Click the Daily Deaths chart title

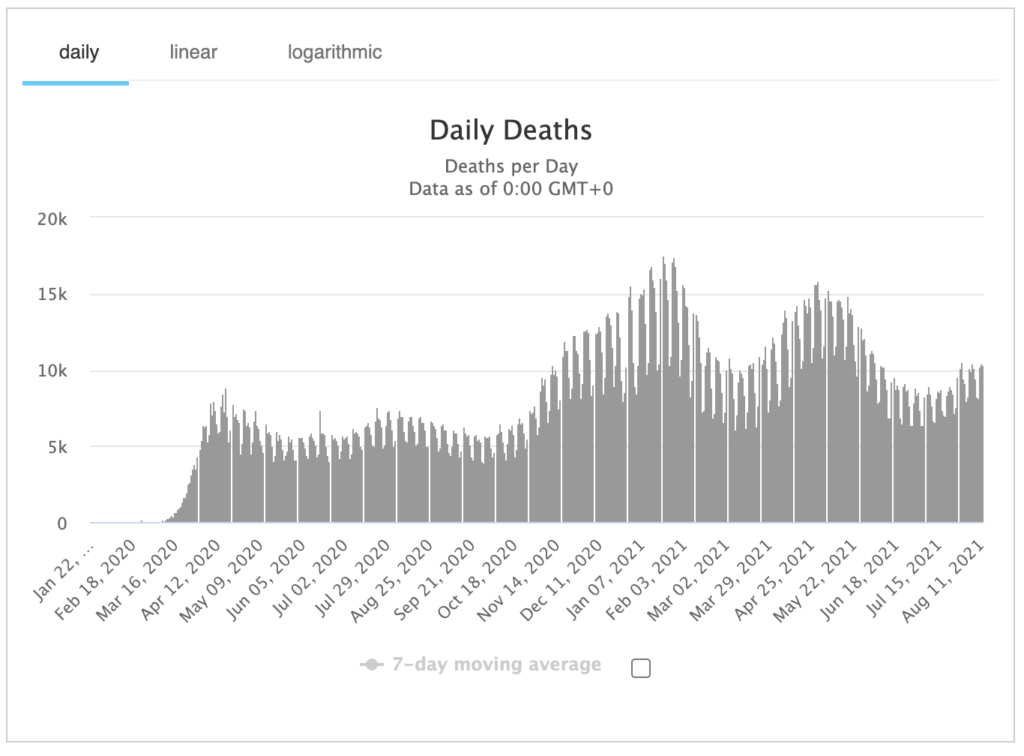click(x=511, y=130)
